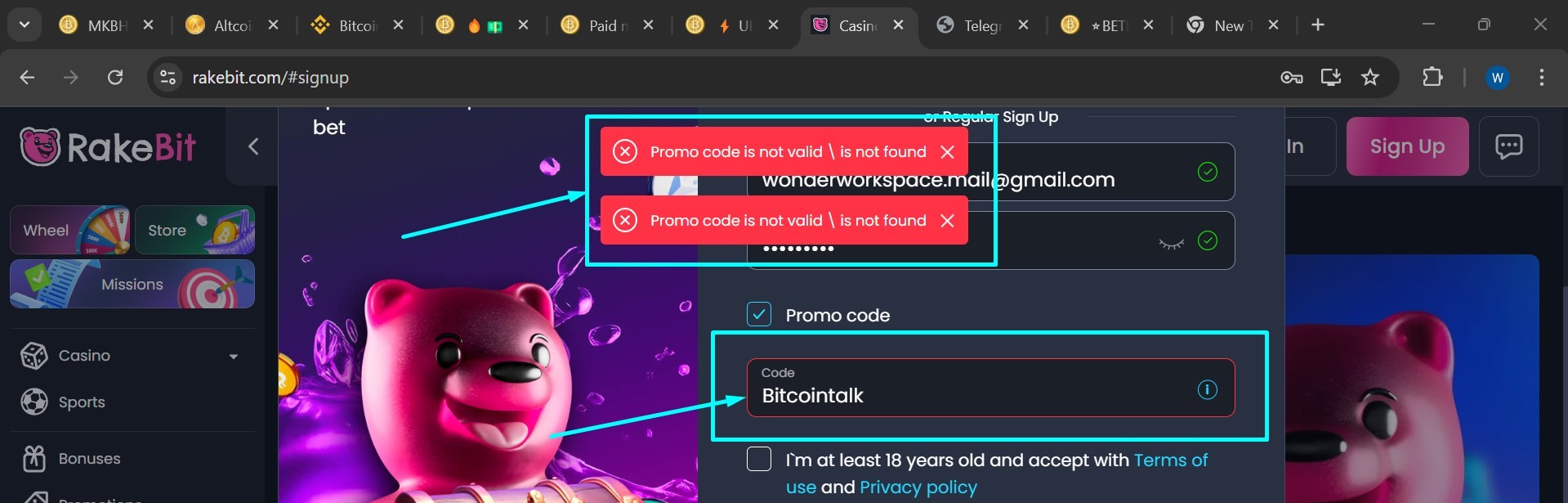
Task: Dismiss the first promo code error toast
Action: coord(947,152)
